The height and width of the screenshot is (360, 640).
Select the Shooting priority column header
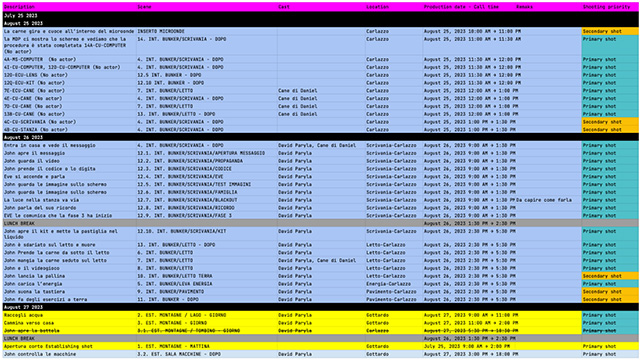coord(606,7)
